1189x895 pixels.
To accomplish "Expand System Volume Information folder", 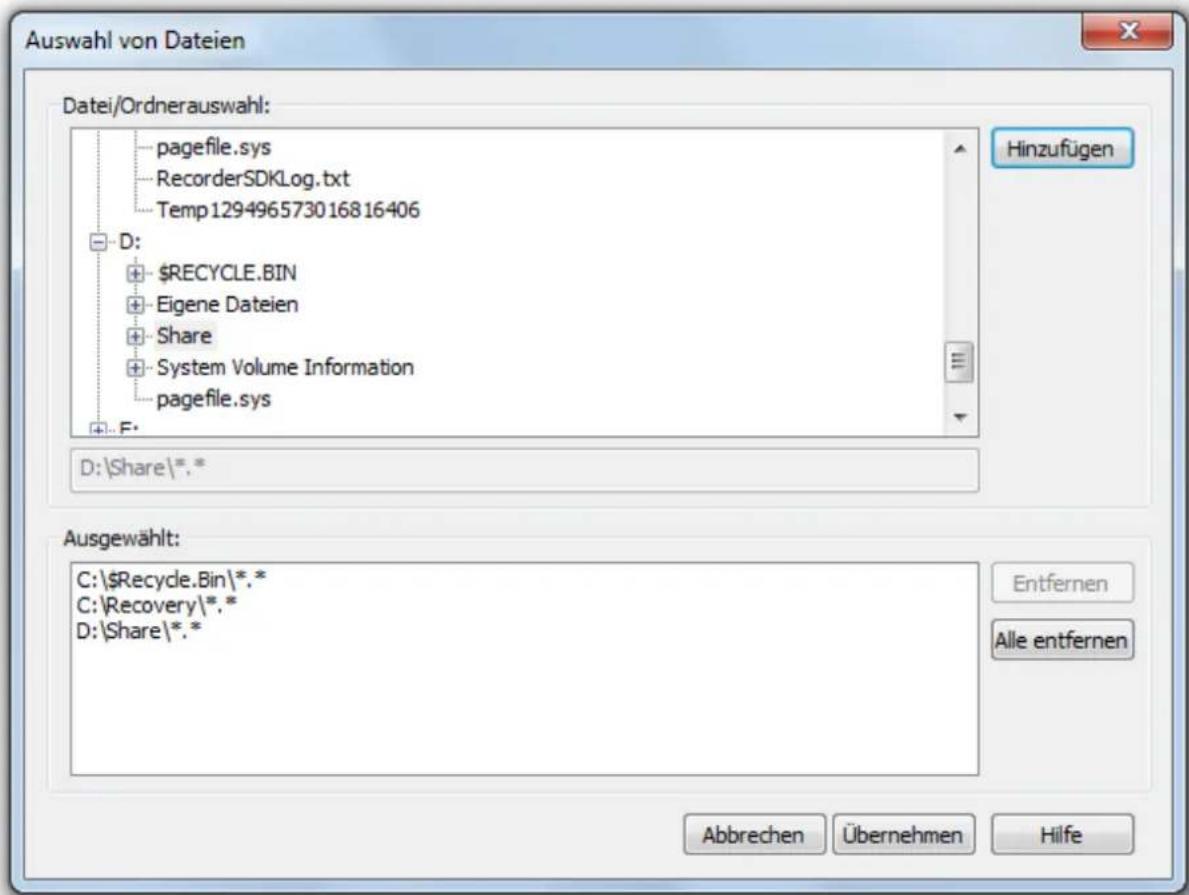I will tap(135, 368).
